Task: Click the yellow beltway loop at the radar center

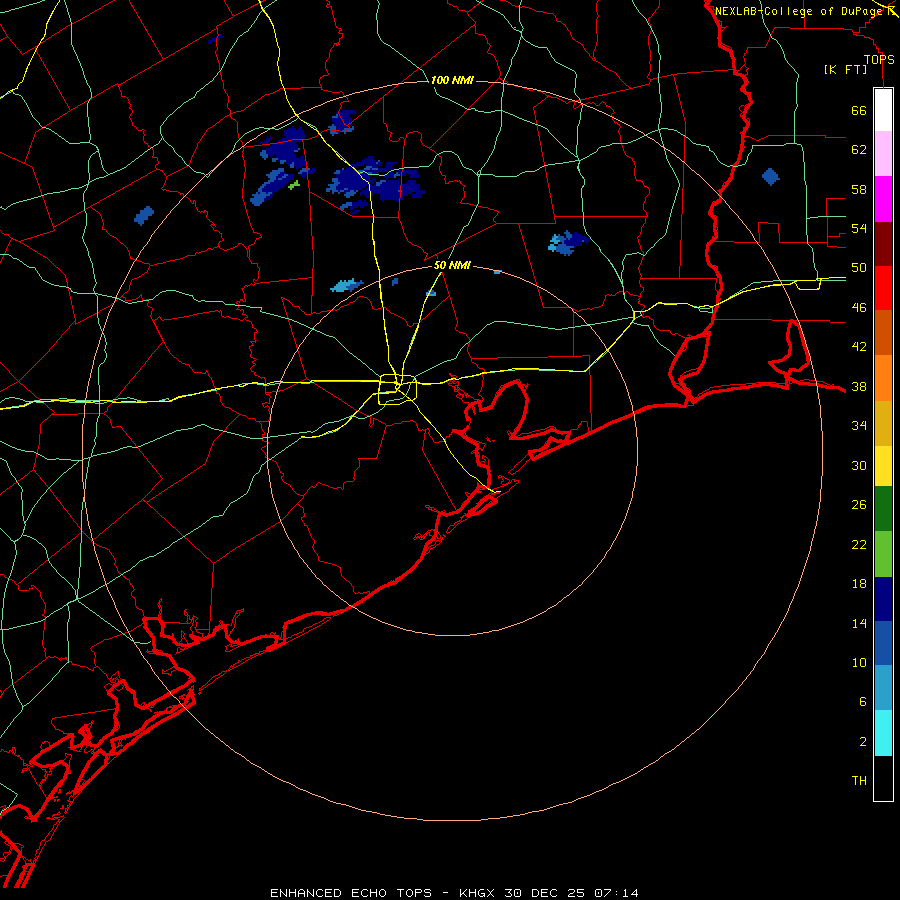Action: pyautogui.click(x=397, y=389)
